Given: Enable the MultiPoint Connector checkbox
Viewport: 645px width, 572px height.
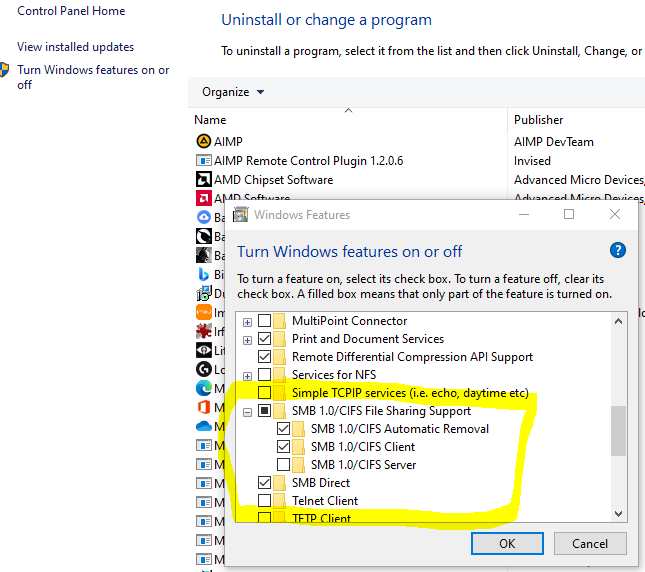Looking at the screenshot, I should click(x=264, y=321).
